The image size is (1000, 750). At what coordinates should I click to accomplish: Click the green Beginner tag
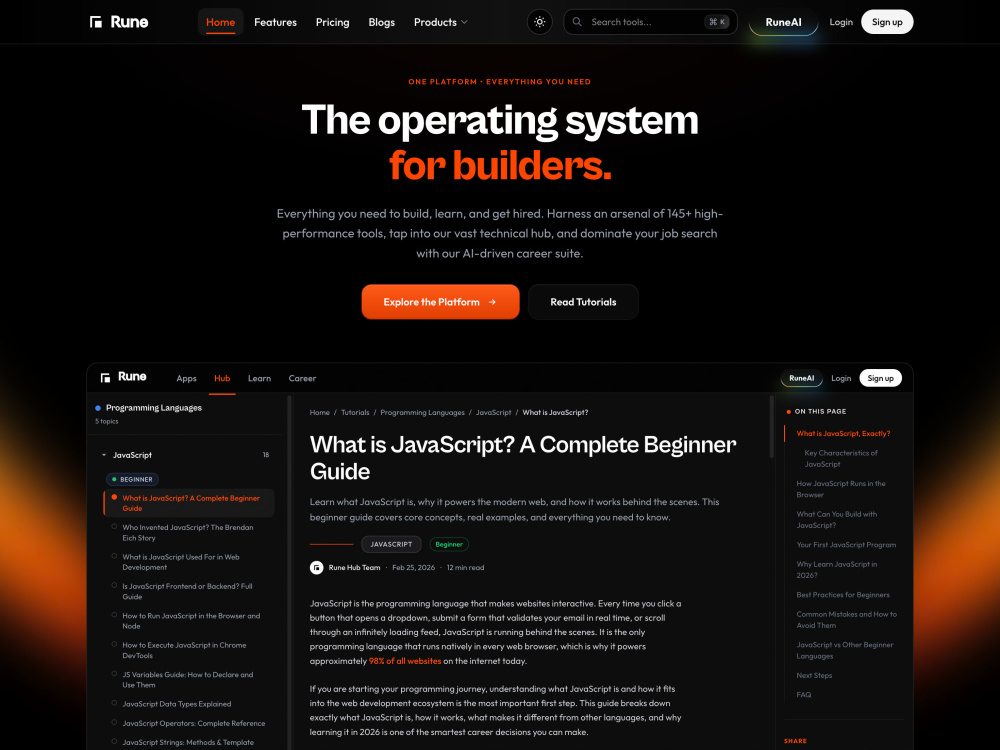click(x=449, y=544)
